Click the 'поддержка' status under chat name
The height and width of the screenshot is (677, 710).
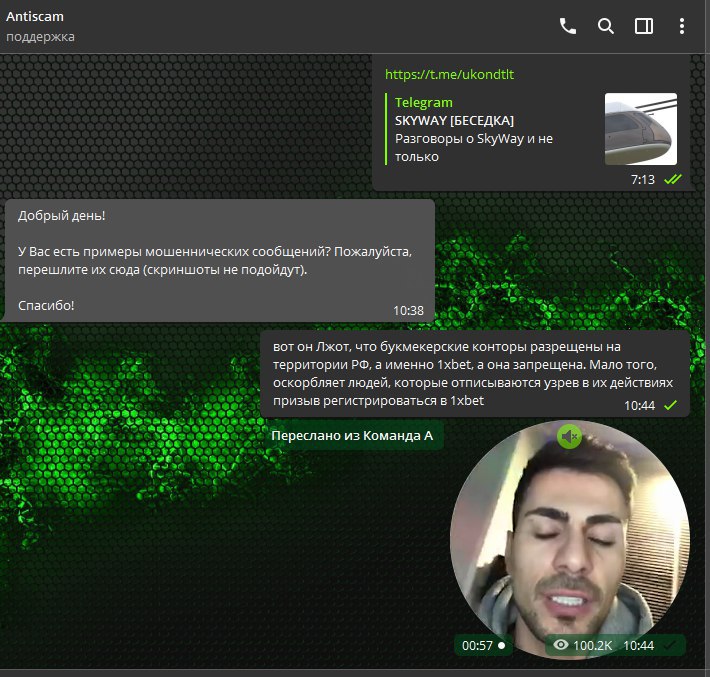coord(40,37)
